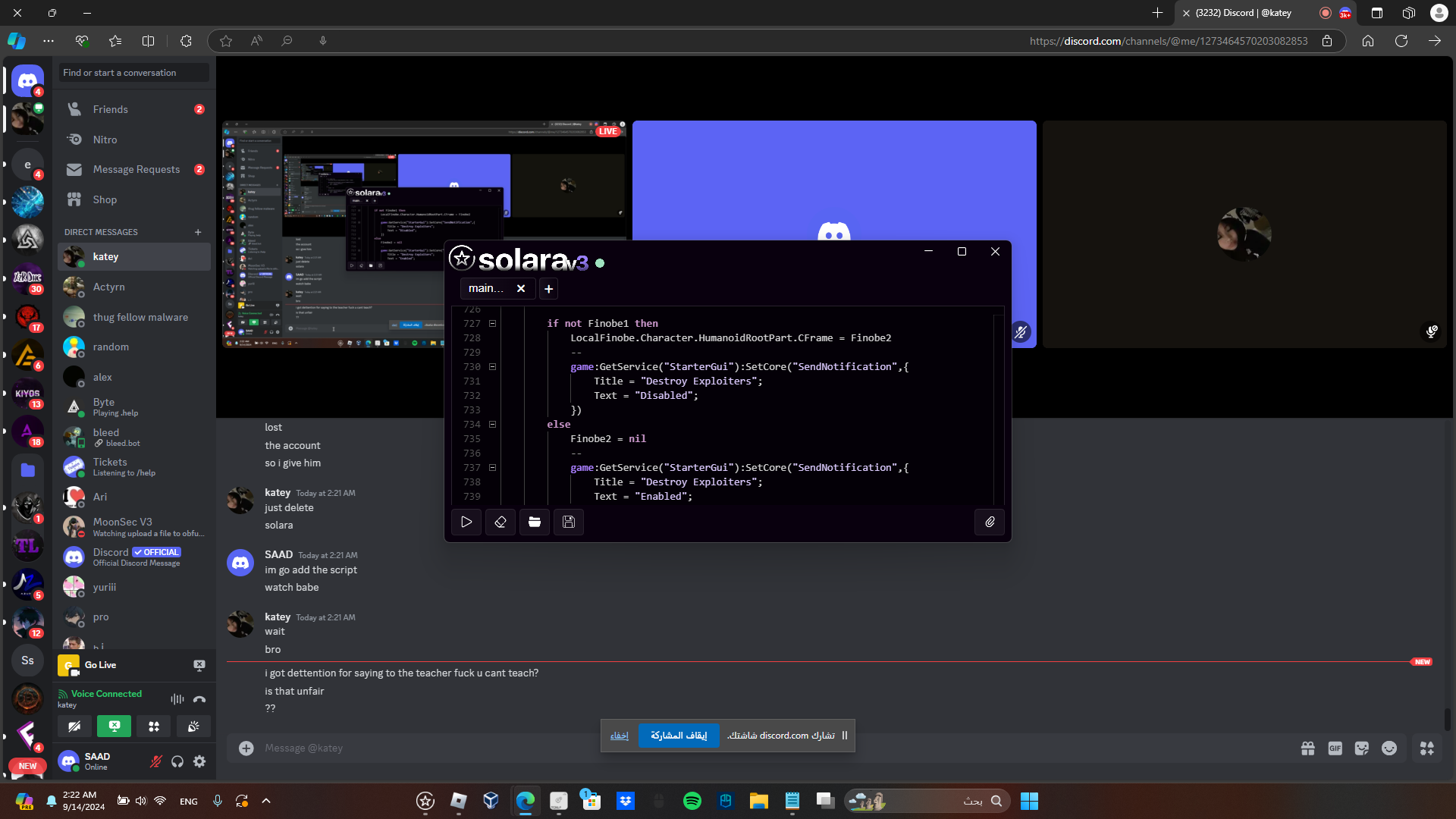Open the attachment plus menu in message box
The width and height of the screenshot is (1456, 819).
click(x=246, y=748)
